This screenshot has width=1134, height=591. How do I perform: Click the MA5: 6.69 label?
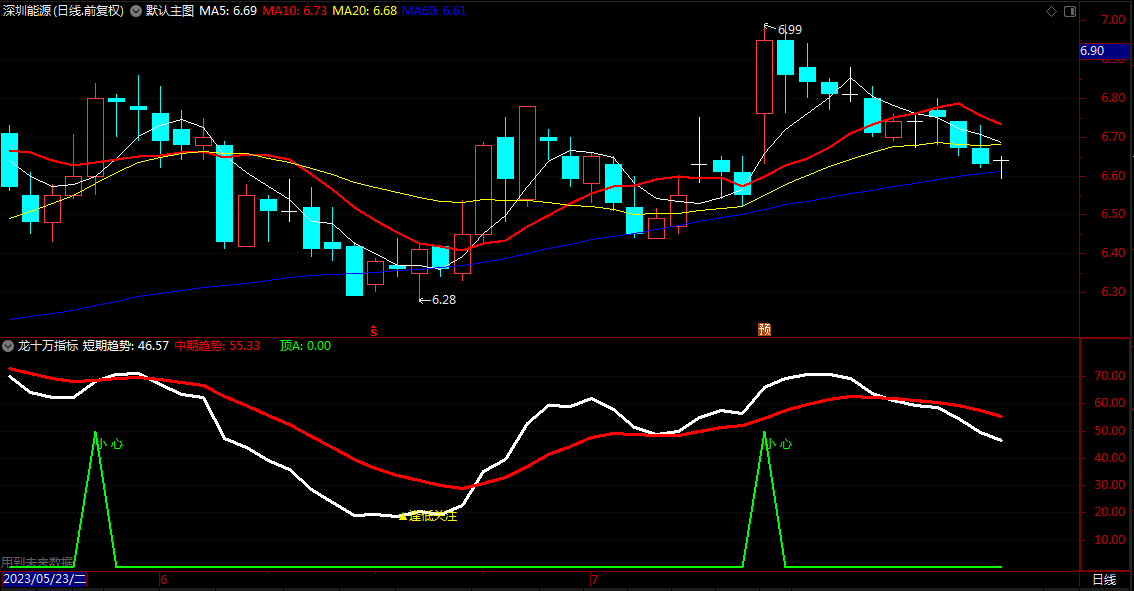pos(228,11)
